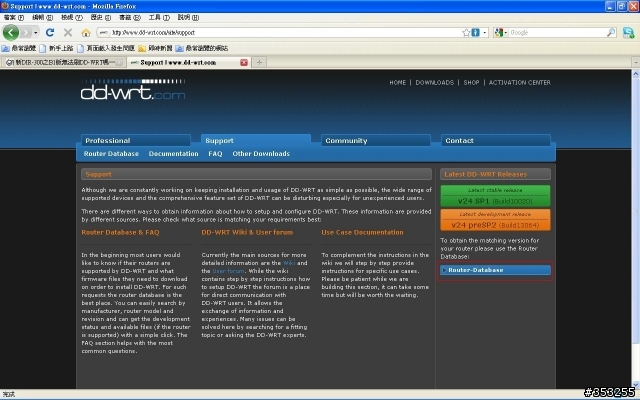This screenshot has width=640, height=400.
Task: Open SHOP link in header
Action: click(471, 82)
